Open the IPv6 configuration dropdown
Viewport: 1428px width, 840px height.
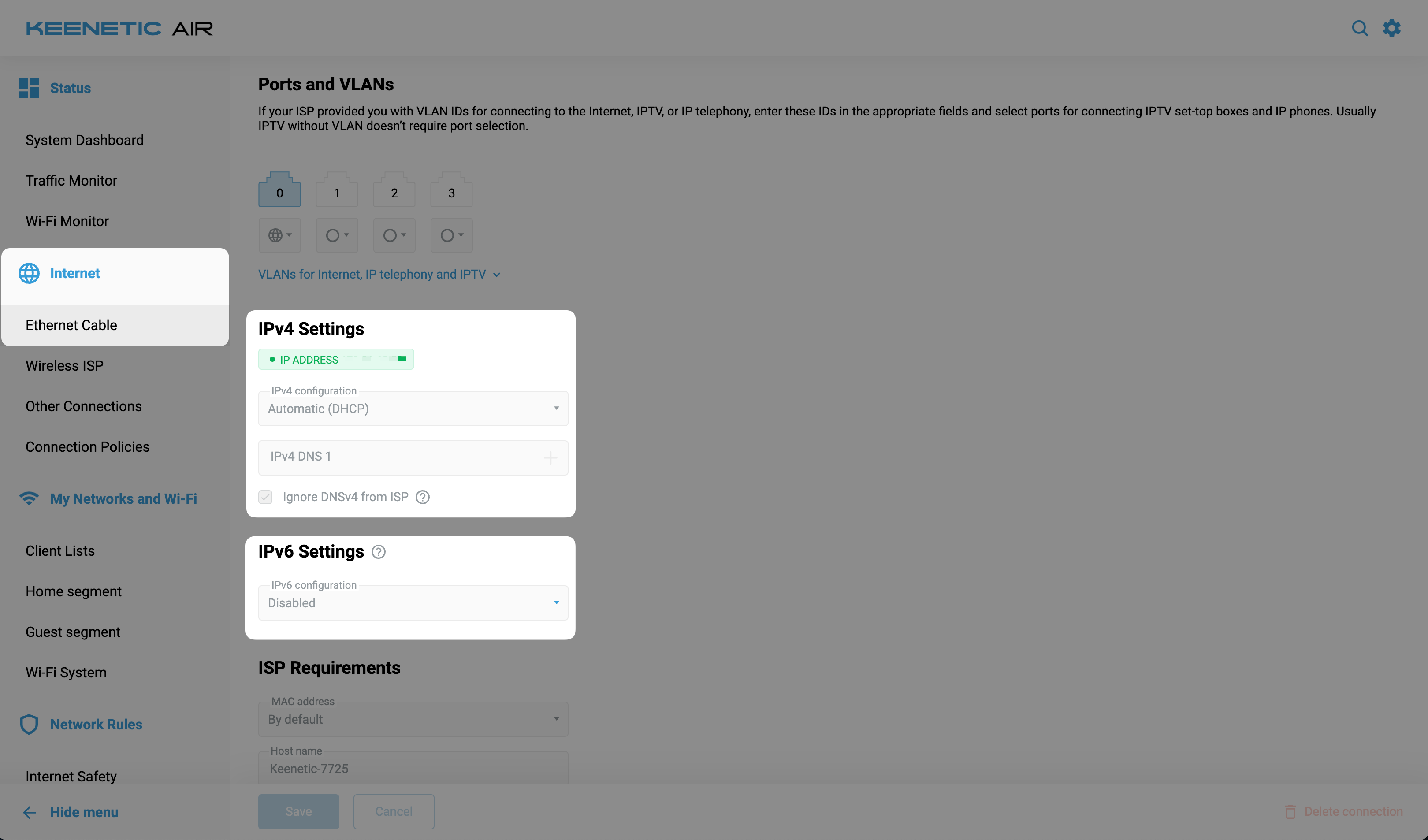[413, 602]
